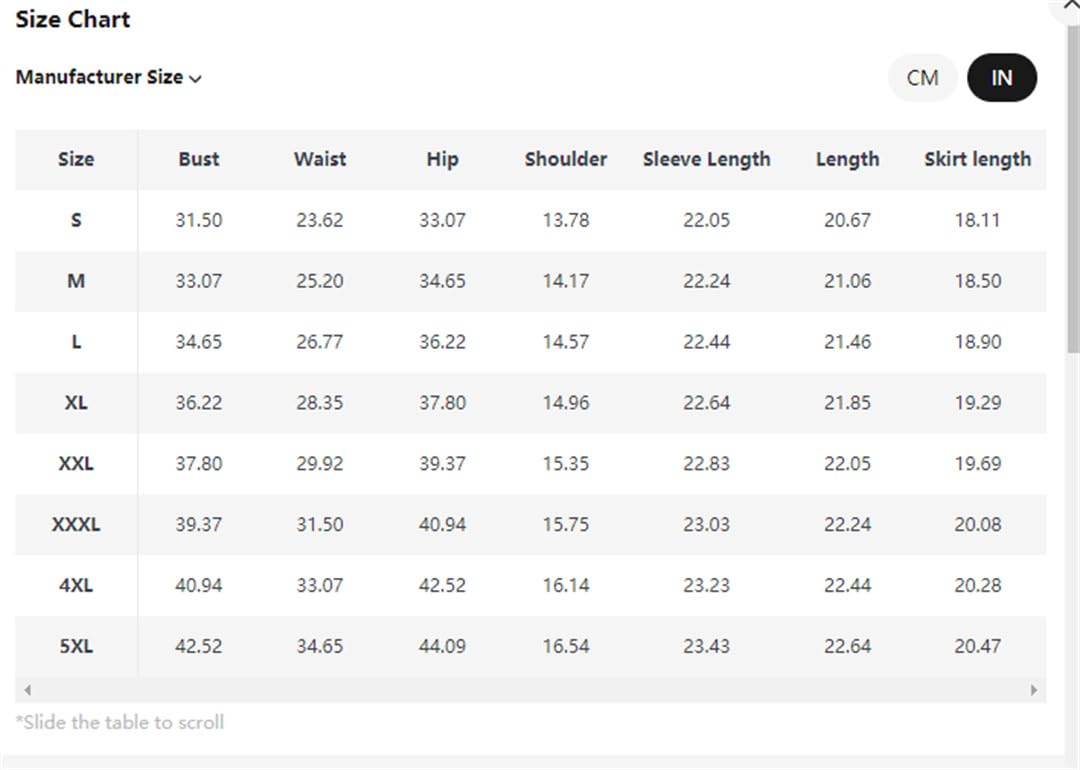Click the S size row label

[76, 220]
